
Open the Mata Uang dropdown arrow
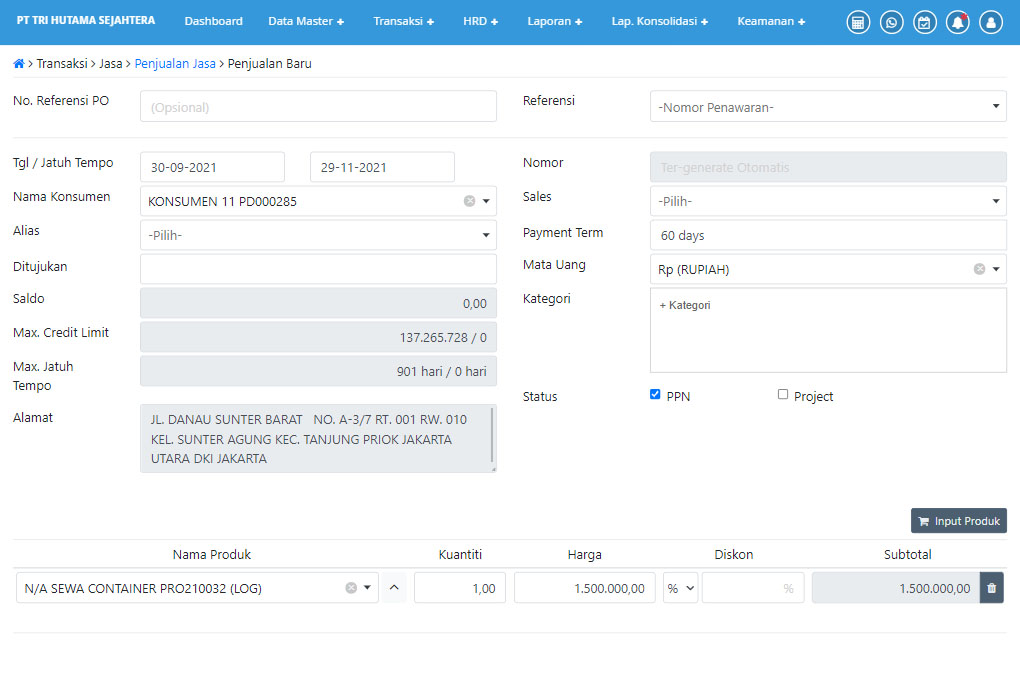(x=996, y=269)
